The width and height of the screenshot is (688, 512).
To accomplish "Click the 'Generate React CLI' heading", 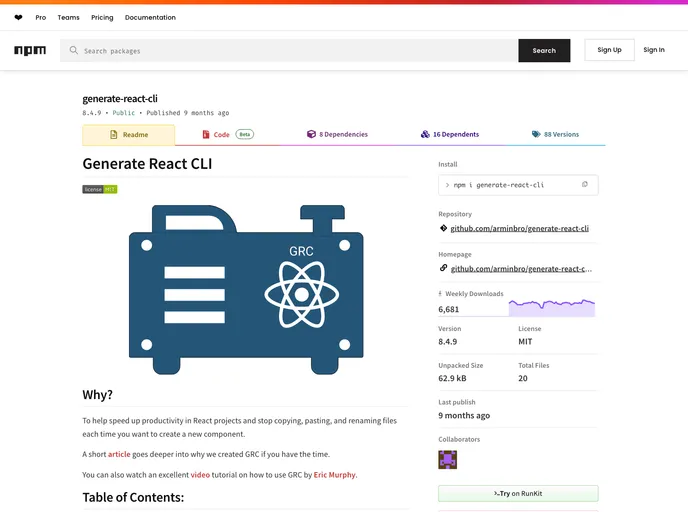I will (x=147, y=164).
